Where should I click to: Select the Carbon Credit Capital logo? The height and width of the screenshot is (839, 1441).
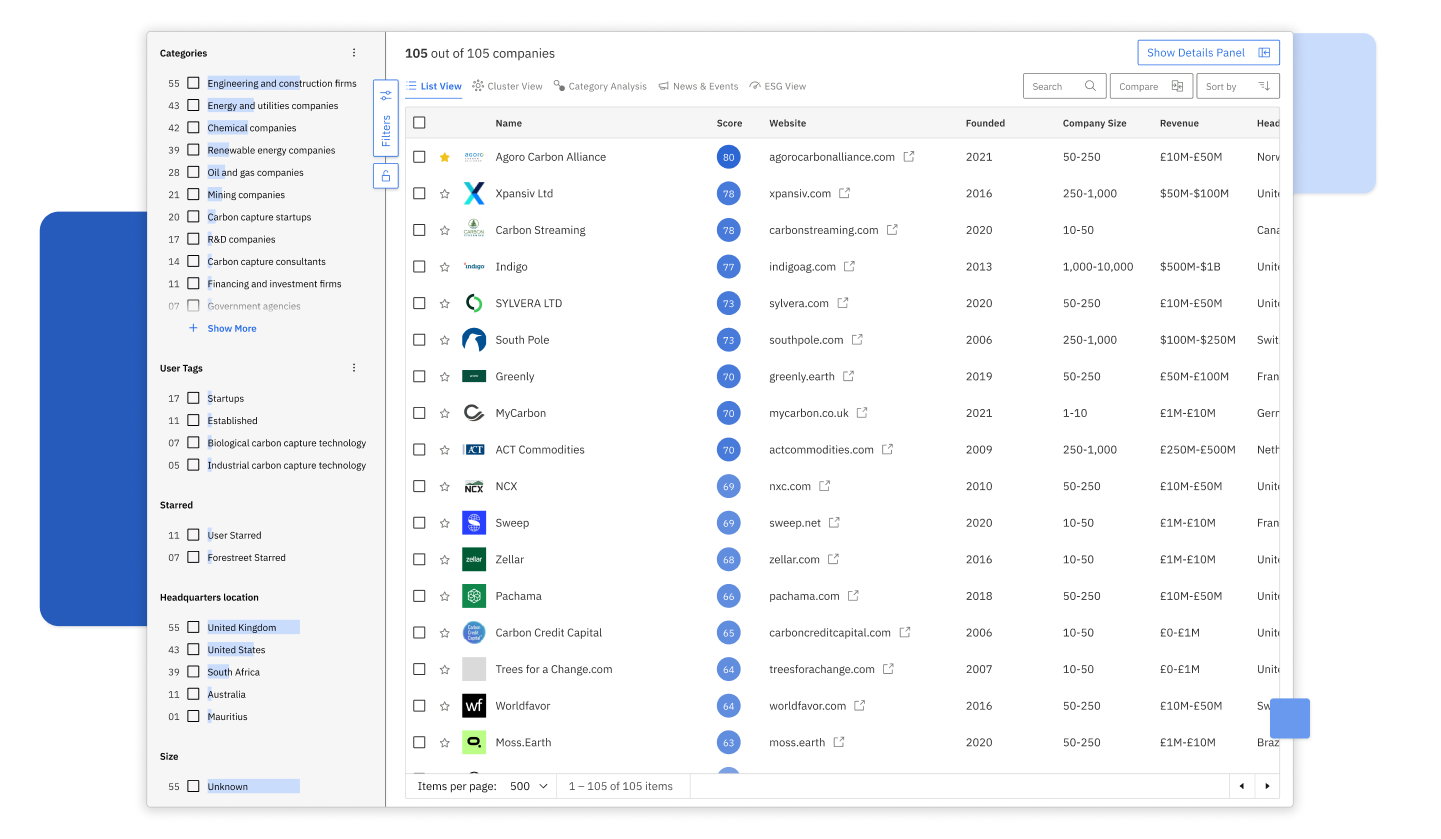474,633
